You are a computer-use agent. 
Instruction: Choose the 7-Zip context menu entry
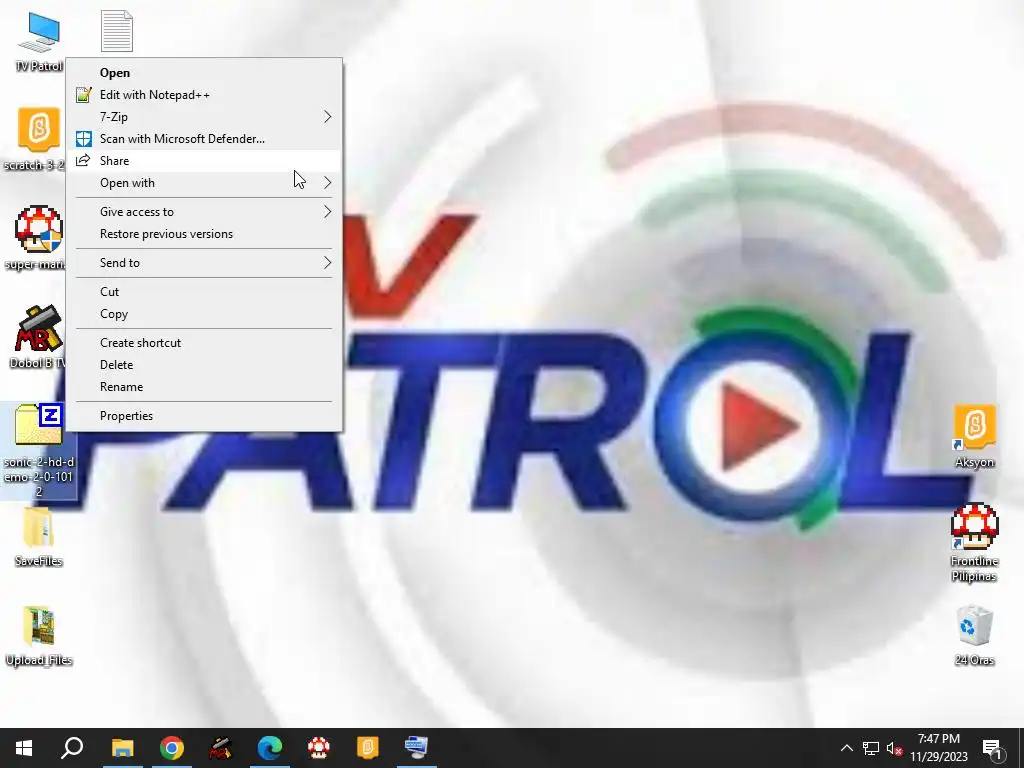204,117
